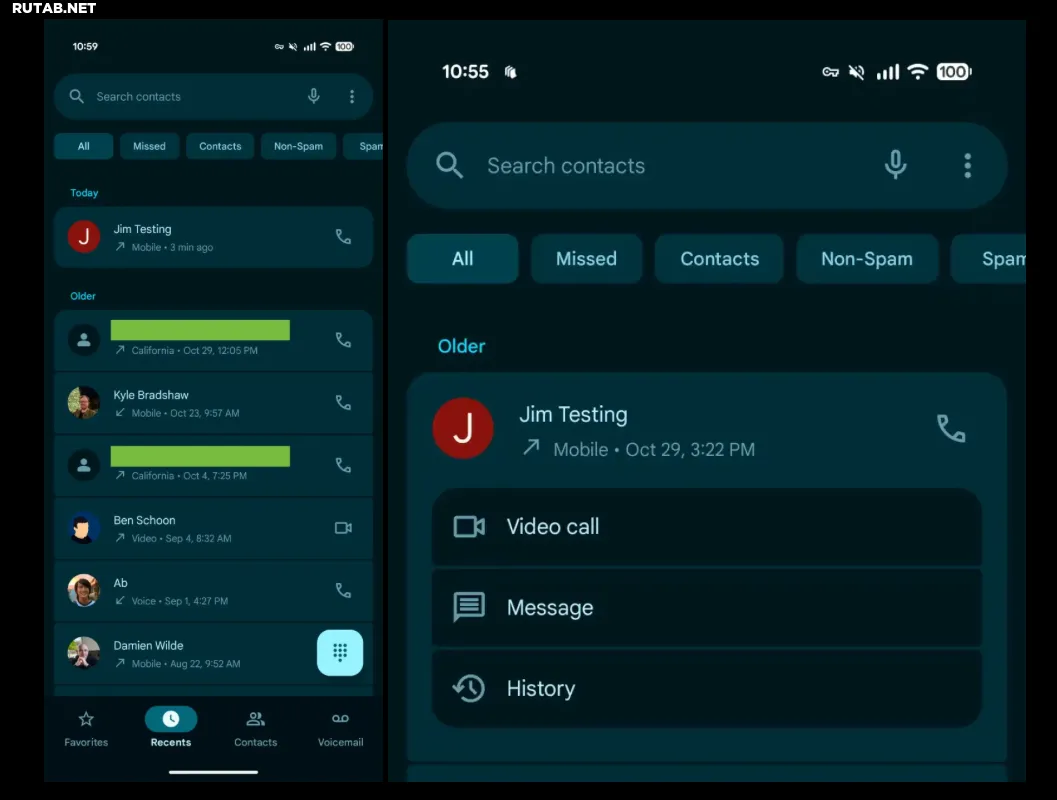Tap the call icon next to Ab
This screenshot has height=800, width=1057.
coord(343,590)
